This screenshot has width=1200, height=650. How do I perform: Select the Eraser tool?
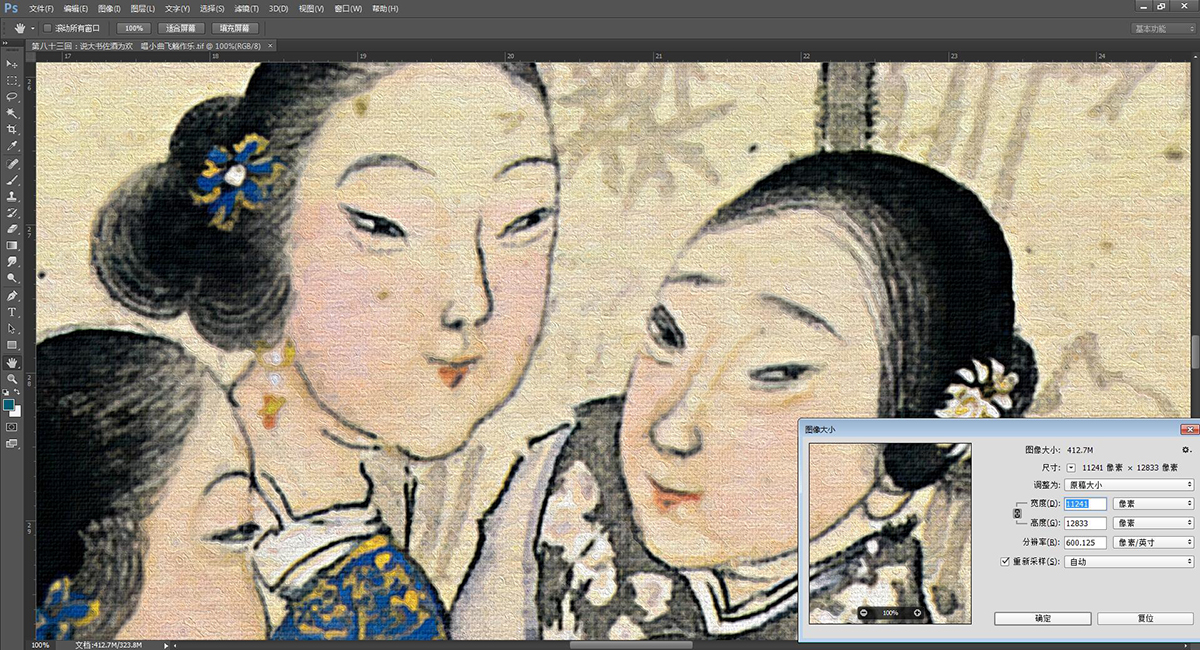(12, 229)
